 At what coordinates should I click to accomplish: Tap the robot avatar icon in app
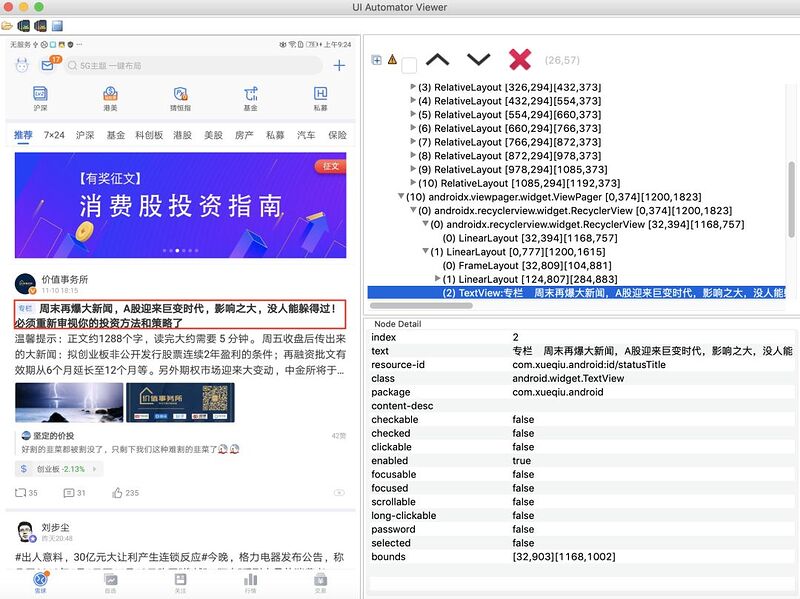coord(22,65)
